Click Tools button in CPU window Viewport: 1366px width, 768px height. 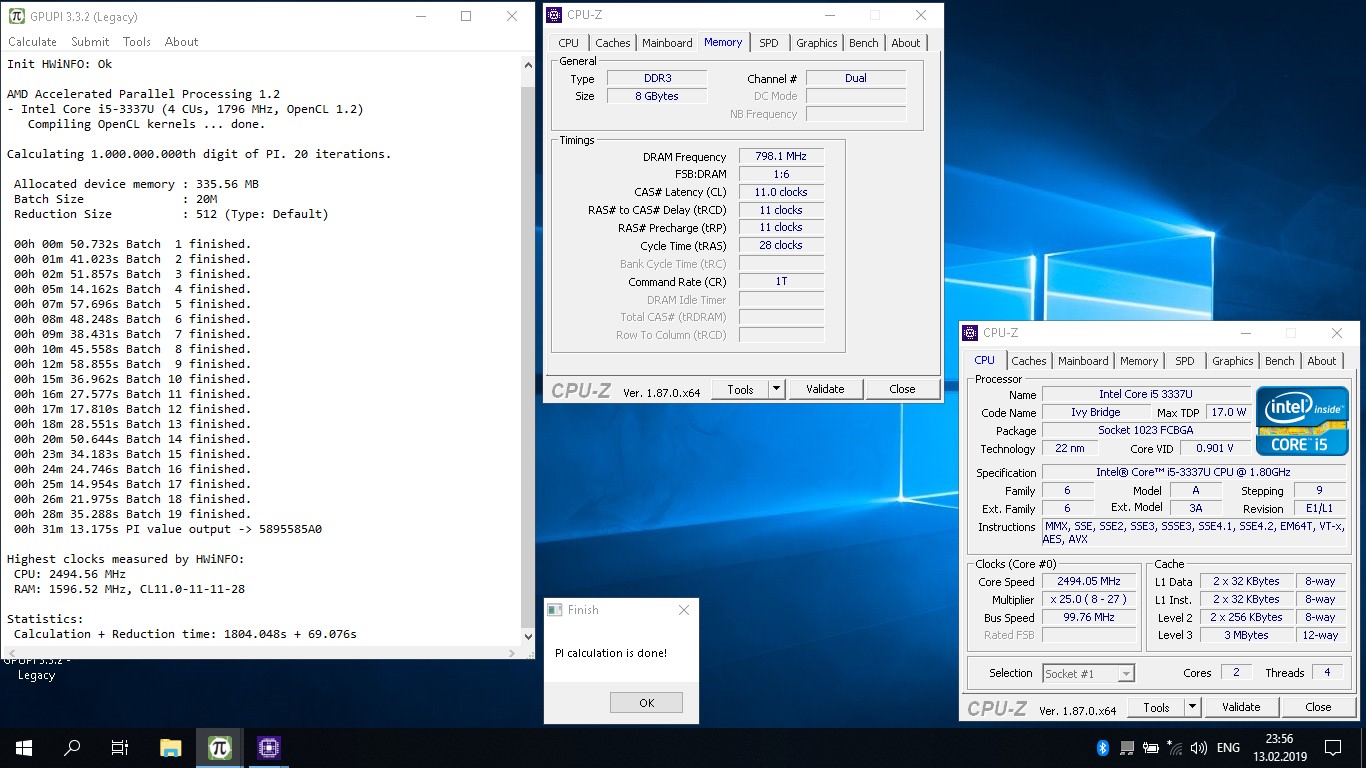1156,707
